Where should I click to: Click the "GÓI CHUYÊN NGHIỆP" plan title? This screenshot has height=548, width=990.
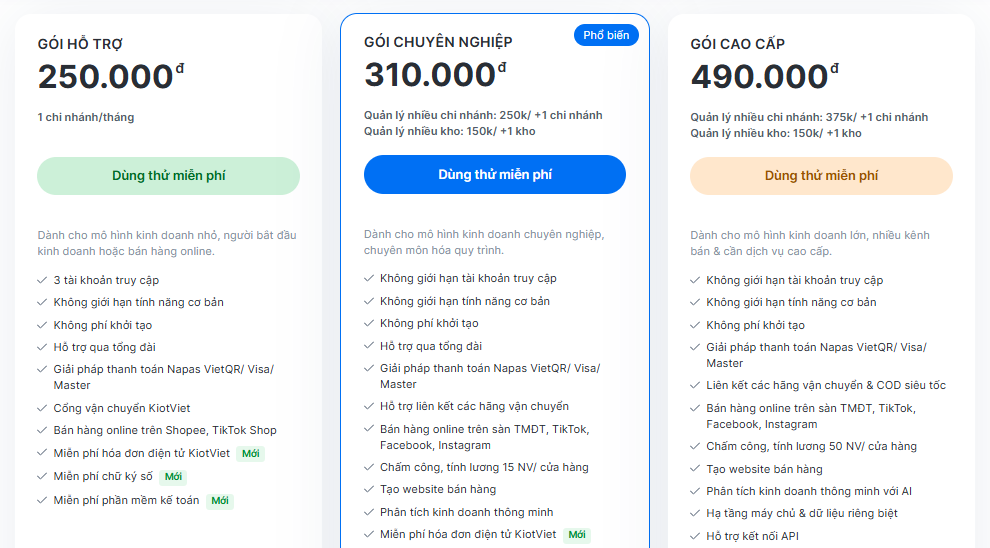click(438, 42)
